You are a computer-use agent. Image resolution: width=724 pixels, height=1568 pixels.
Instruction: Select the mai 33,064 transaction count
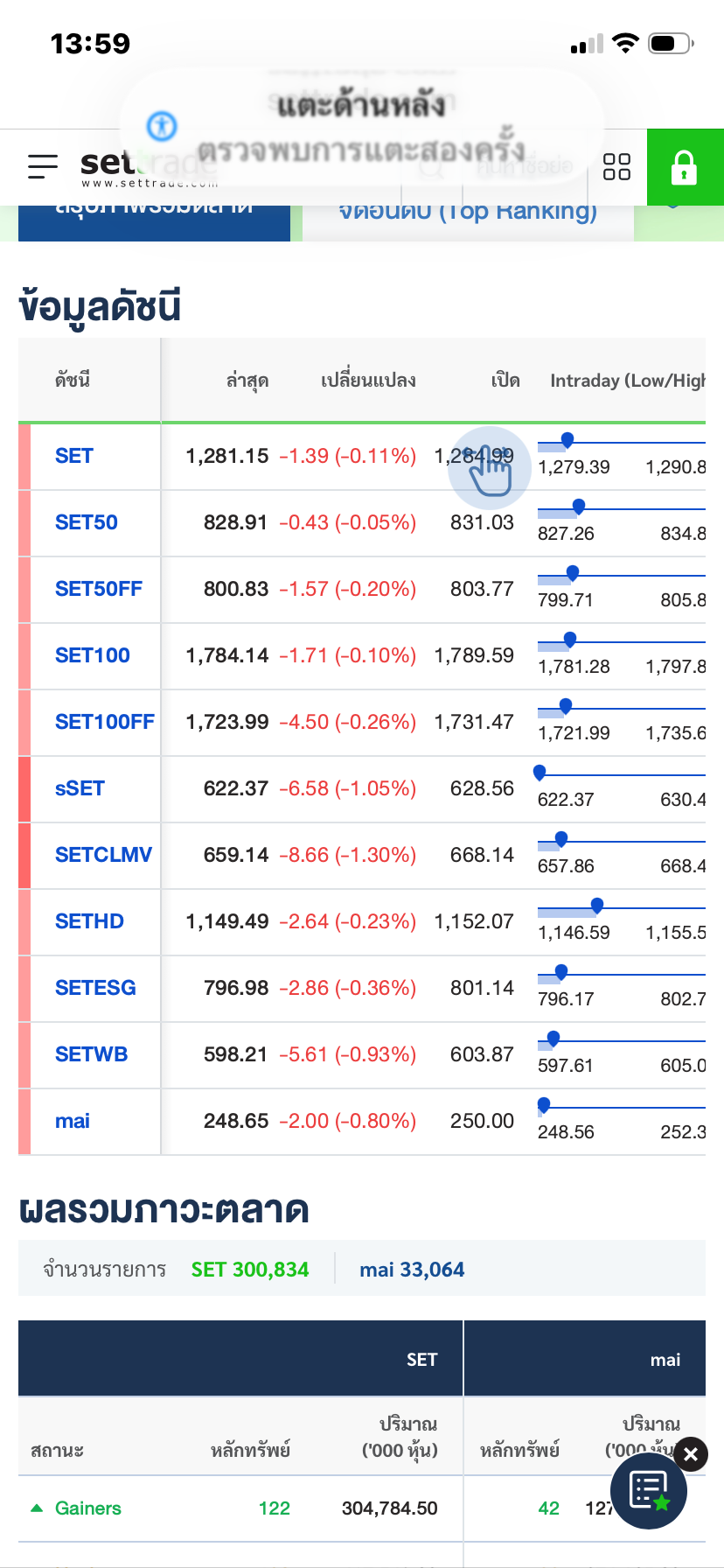pyautogui.click(x=412, y=1270)
